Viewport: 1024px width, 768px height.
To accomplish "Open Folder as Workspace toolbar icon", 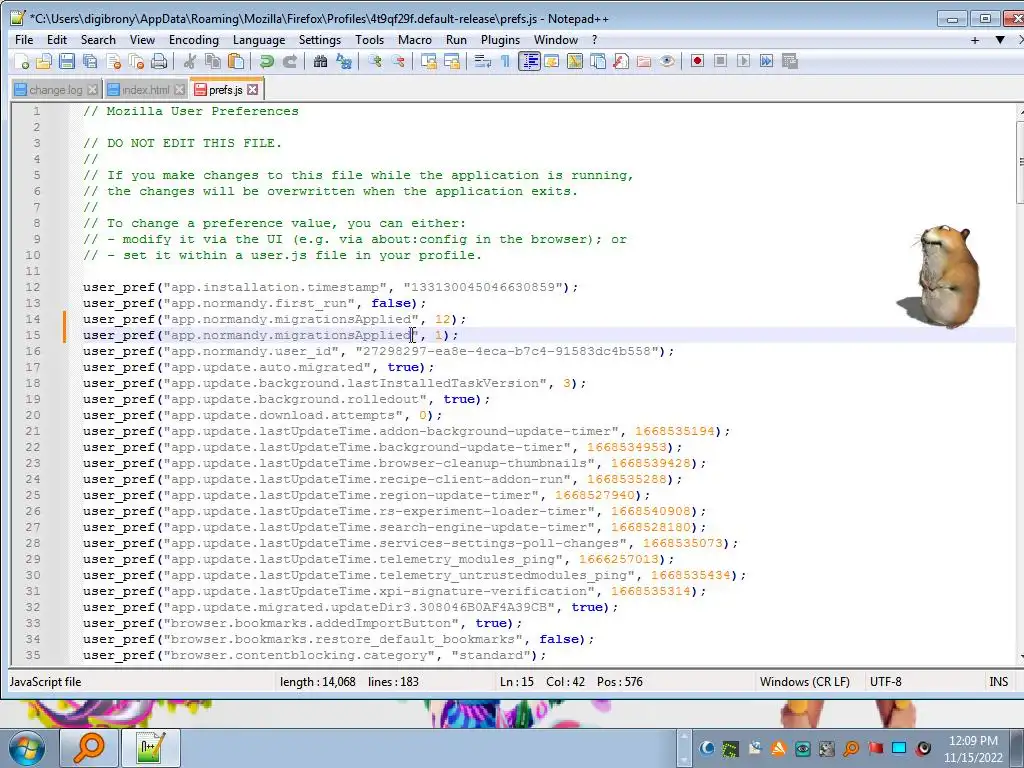I will 644,61.
